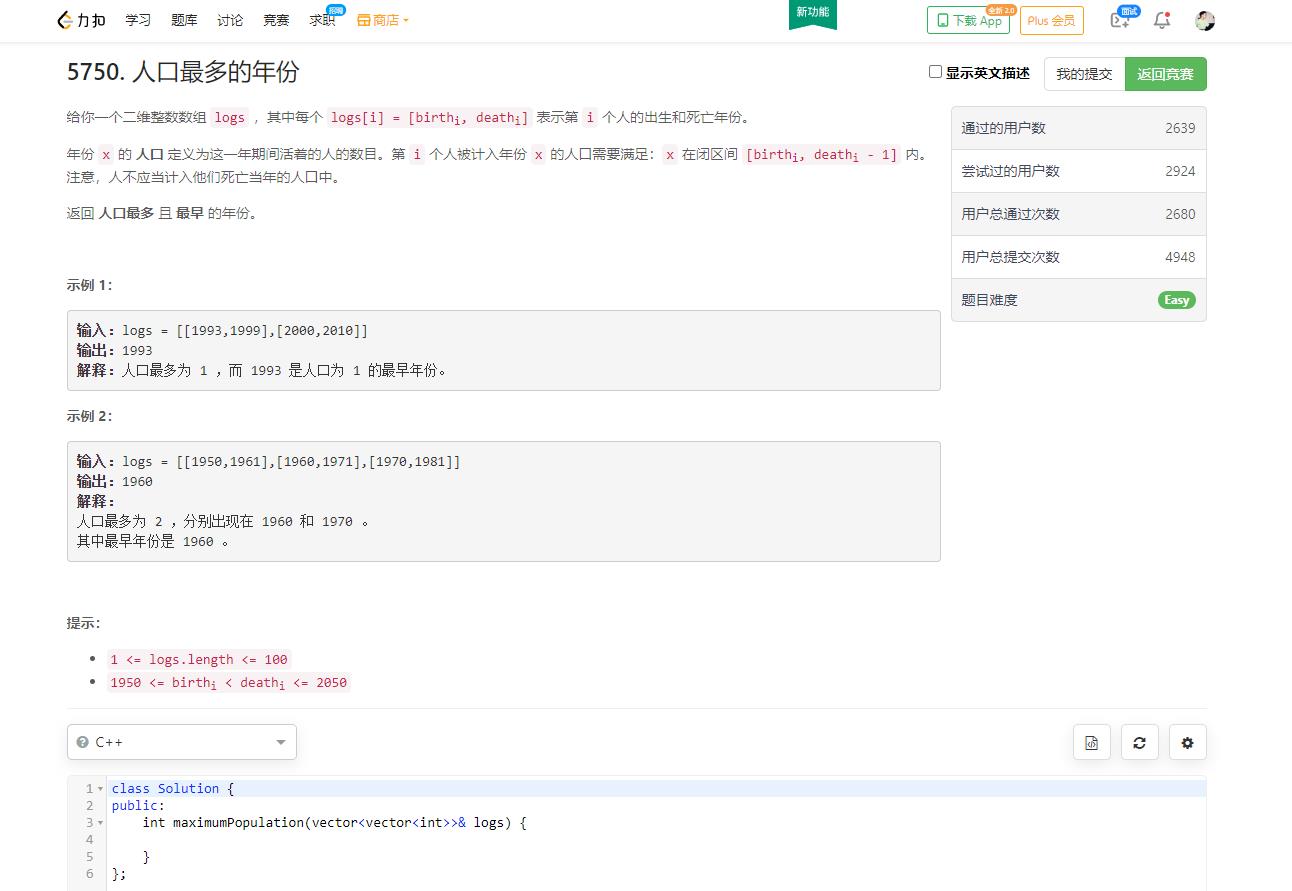Click the 用户总通过次数 row
The height and width of the screenshot is (891, 1292).
pyautogui.click(x=1079, y=214)
